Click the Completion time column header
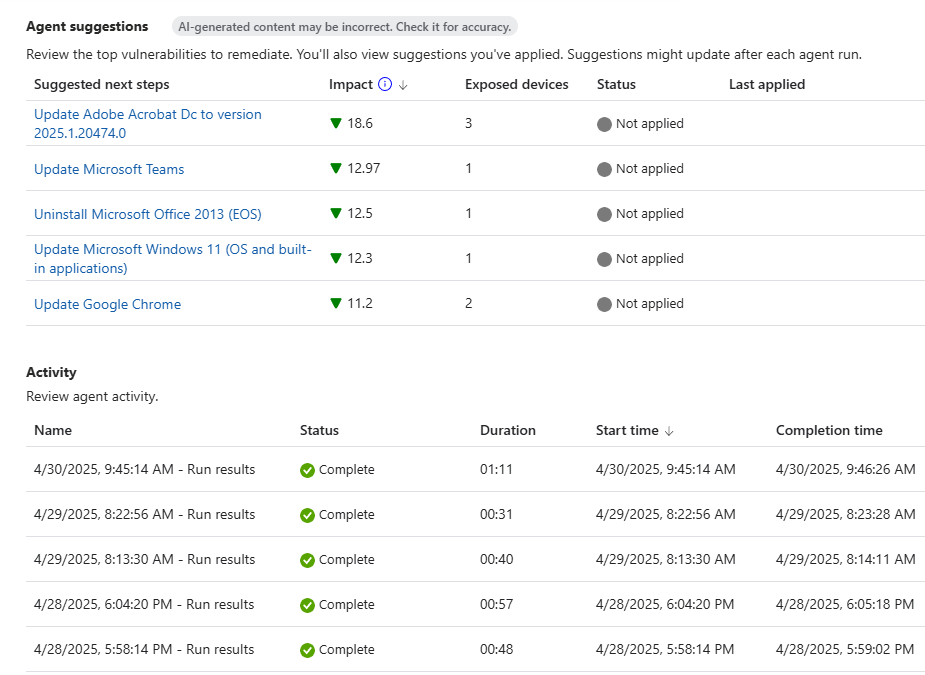 click(x=829, y=430)
